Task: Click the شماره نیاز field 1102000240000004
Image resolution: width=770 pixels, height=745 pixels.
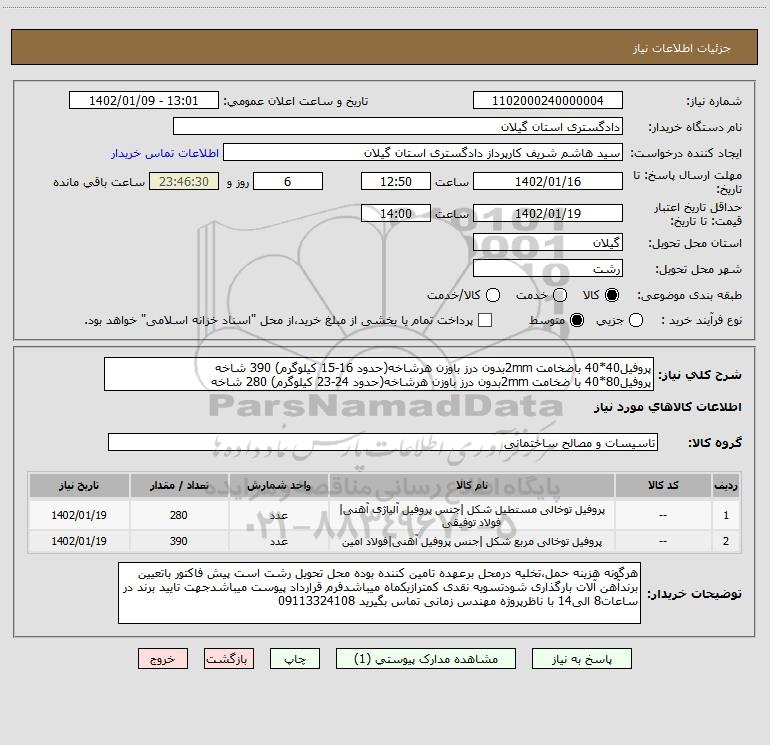Action: point(548,101)
